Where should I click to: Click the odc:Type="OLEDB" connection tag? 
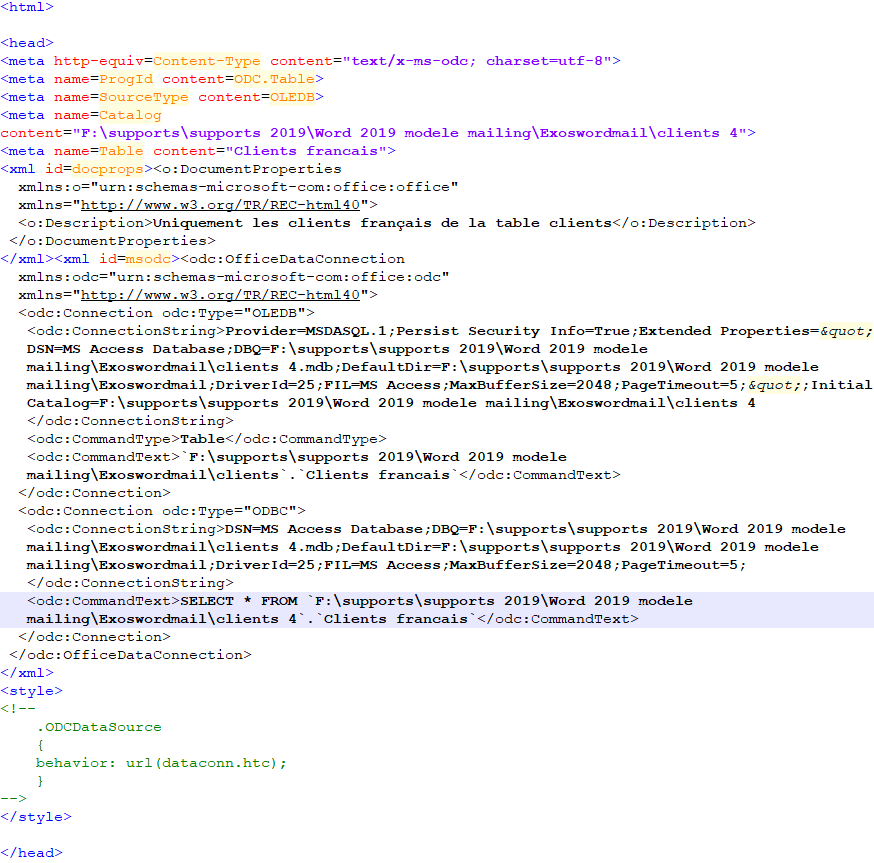166,313
